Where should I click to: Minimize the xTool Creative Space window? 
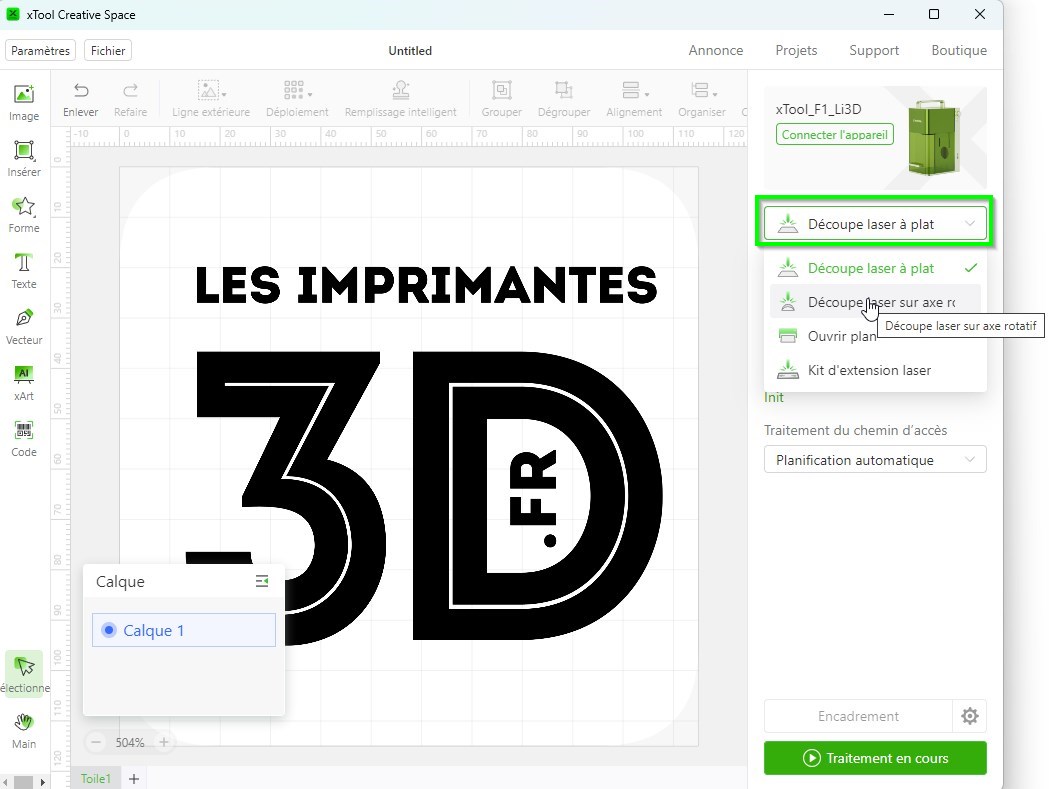[x=889, y=14]
